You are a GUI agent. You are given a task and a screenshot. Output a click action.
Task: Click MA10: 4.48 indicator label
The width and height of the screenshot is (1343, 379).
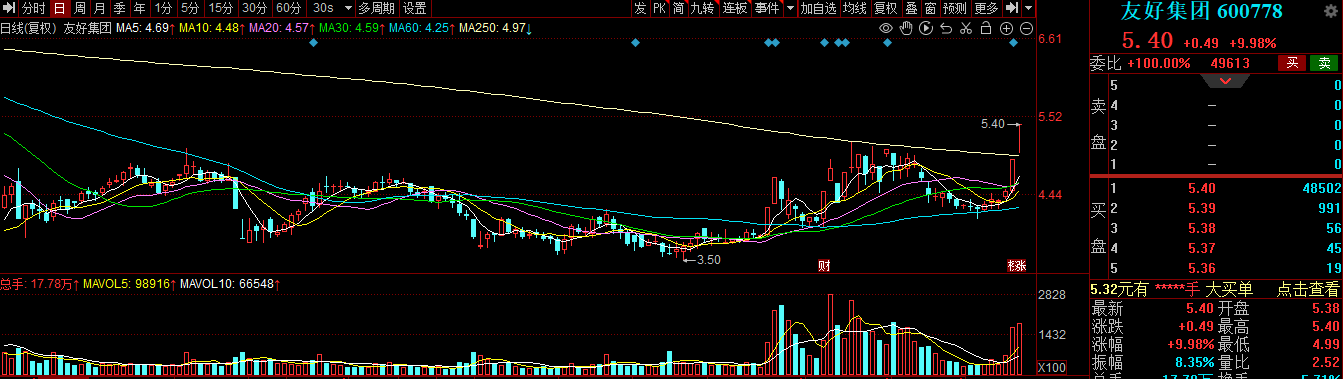coord(209,28)
